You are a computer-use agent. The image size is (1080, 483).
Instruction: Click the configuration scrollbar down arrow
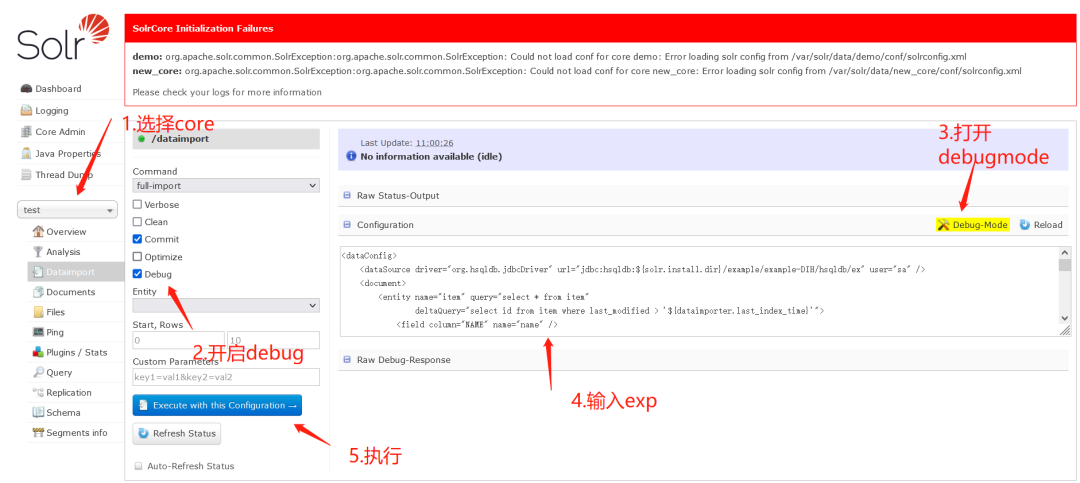pos(1065,318)
